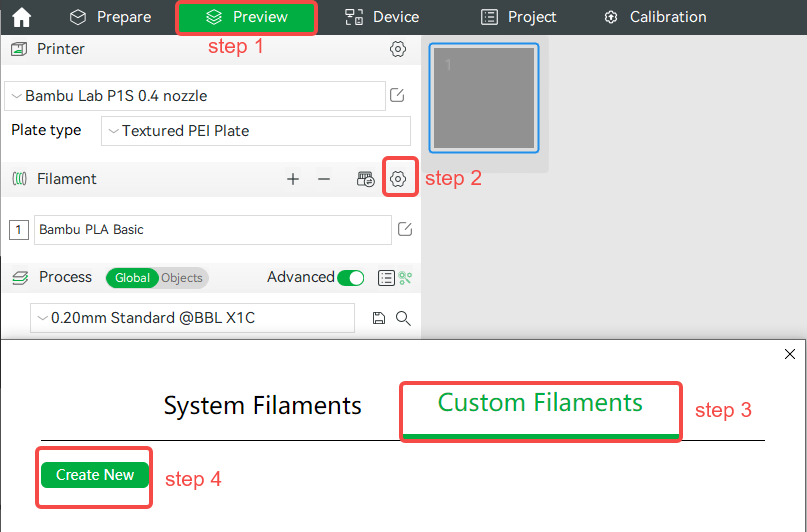Expand the 0.20mm Standard process dropdown
Image resolution: width=807 pixels, height=532 pixels.
click(192, 318)
